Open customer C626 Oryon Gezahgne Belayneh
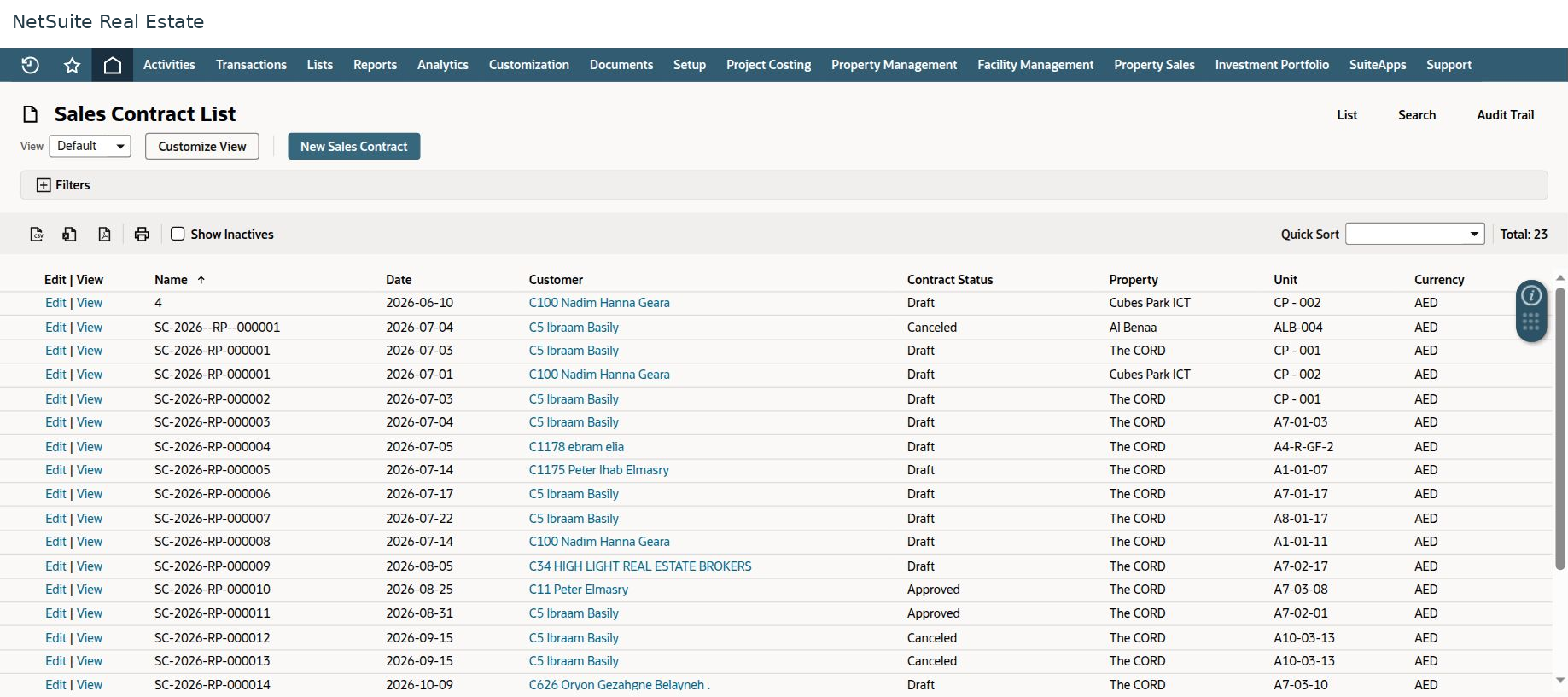1568x697 pixels. click(619, 685)
